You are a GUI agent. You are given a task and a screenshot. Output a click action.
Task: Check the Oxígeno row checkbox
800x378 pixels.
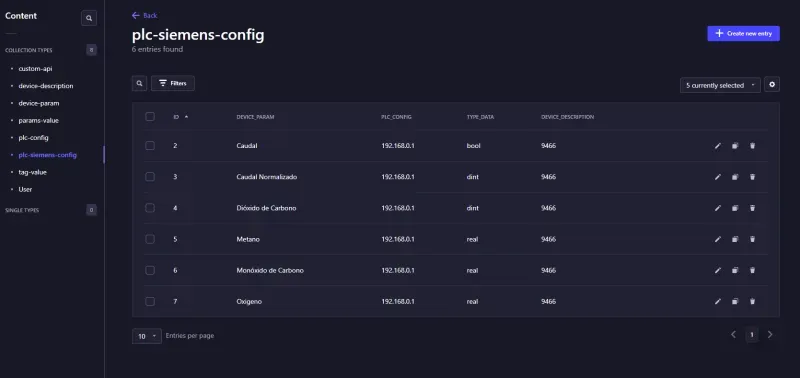[x=150, y=301]
